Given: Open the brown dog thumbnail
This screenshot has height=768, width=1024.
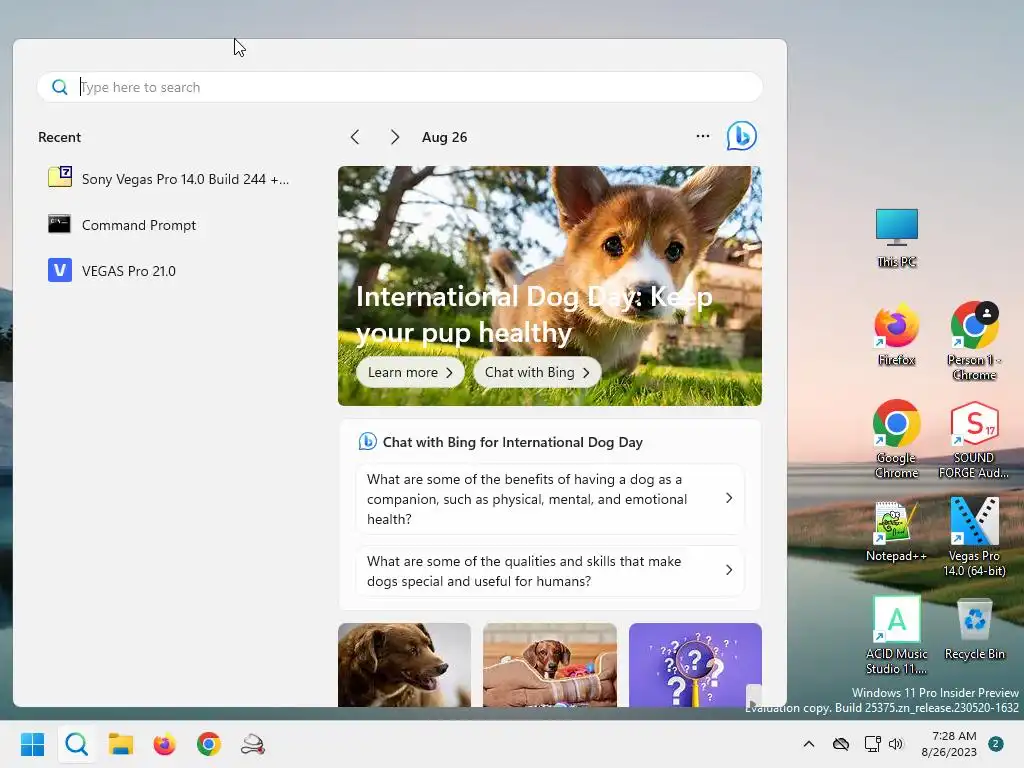Looking at the screenshot, I should 404,665.
